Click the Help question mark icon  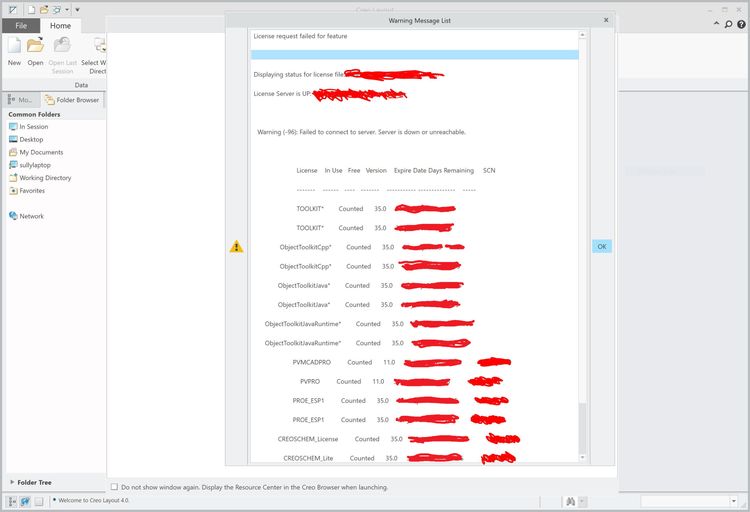pos(741,24)
